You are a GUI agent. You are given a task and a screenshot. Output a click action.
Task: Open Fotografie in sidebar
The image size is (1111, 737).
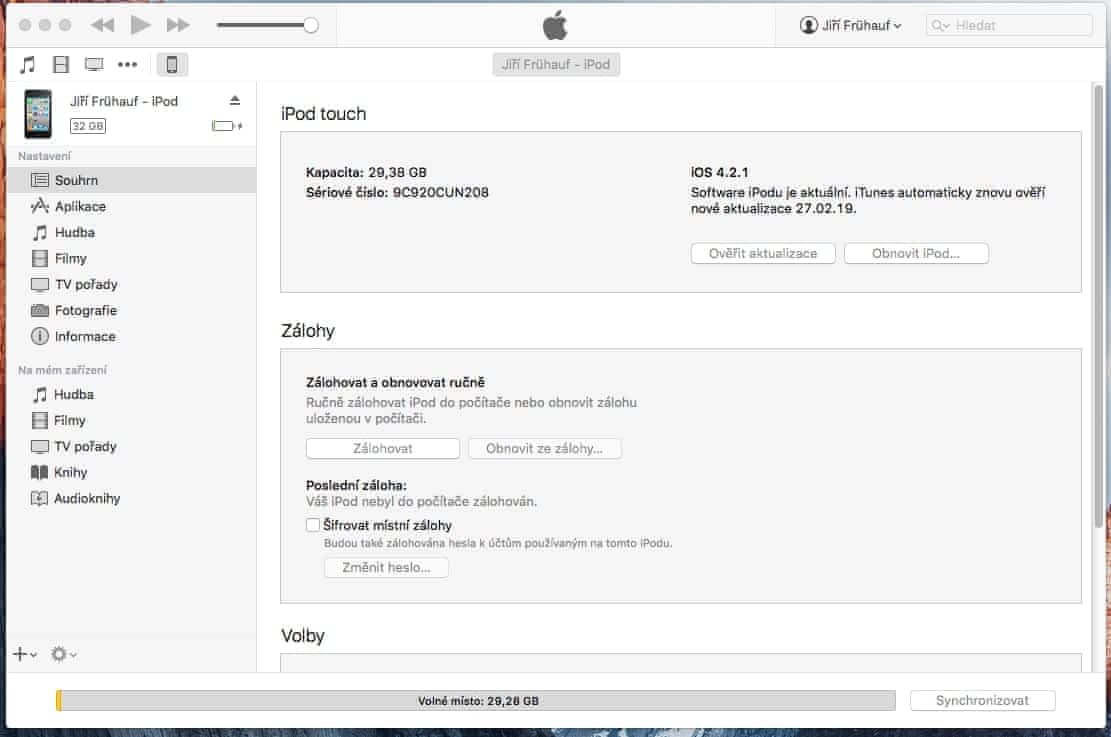pos(132,310)
